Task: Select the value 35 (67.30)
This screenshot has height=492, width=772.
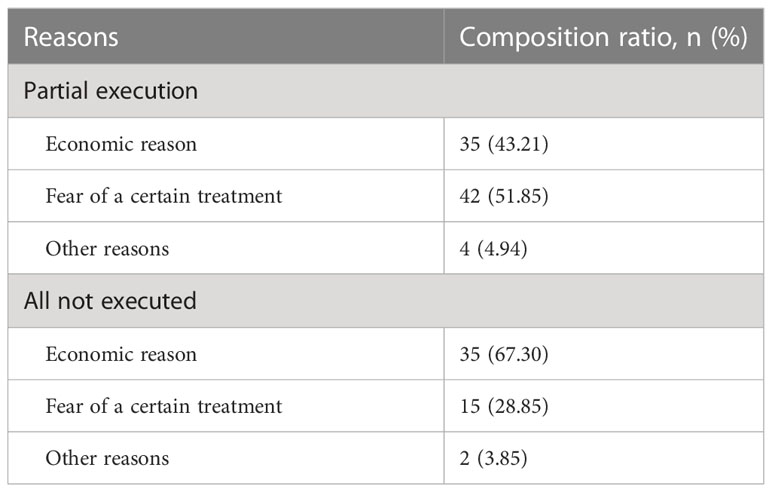Action: (x=504, y=354)
